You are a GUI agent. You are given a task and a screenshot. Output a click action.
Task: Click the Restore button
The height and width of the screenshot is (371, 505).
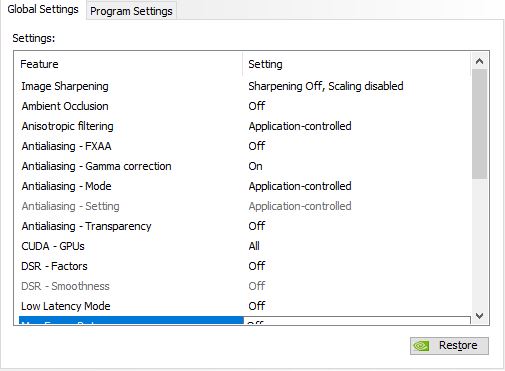[x=449, y=345]
